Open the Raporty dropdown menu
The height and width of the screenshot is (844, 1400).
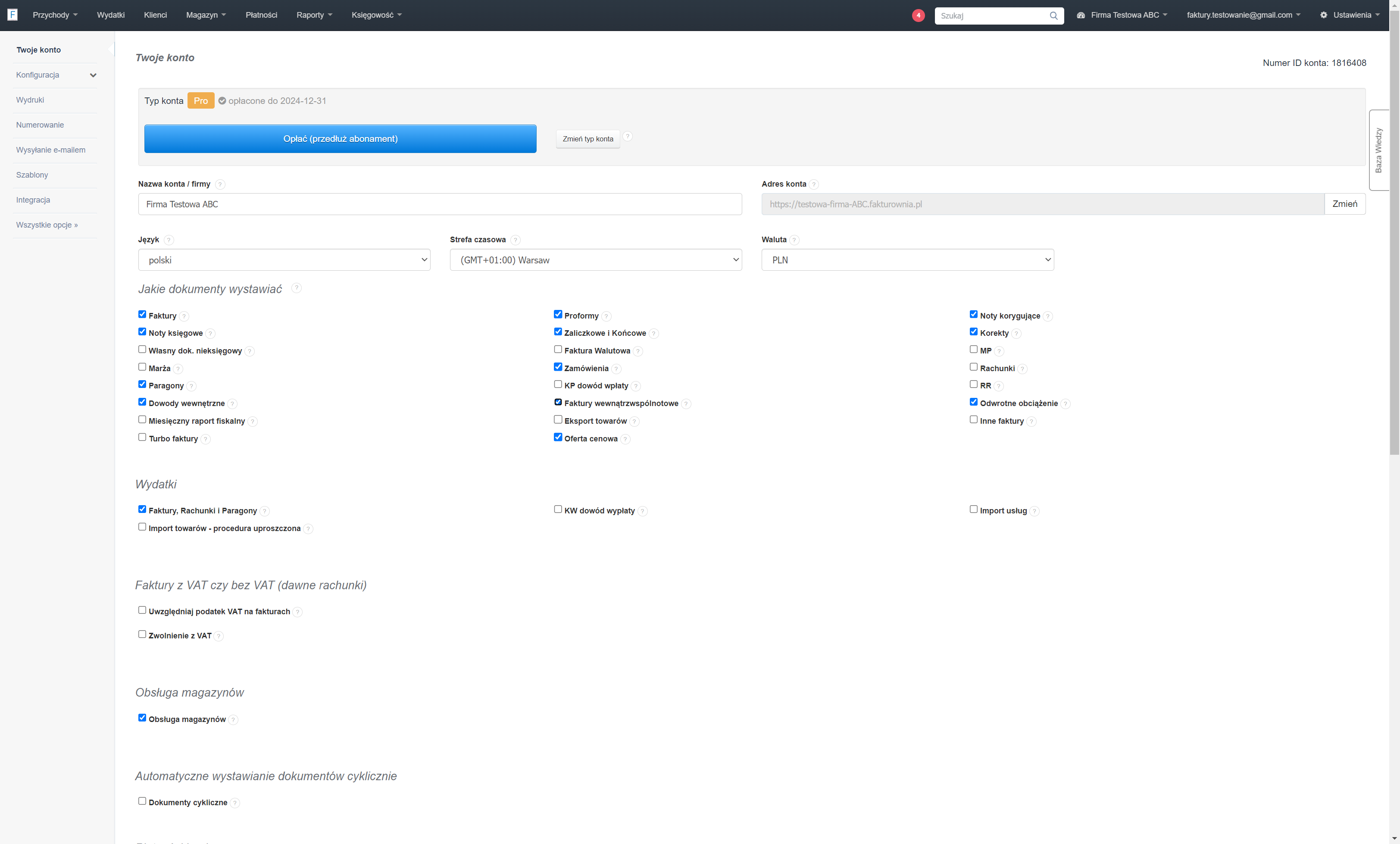click(x=314, y=16)
